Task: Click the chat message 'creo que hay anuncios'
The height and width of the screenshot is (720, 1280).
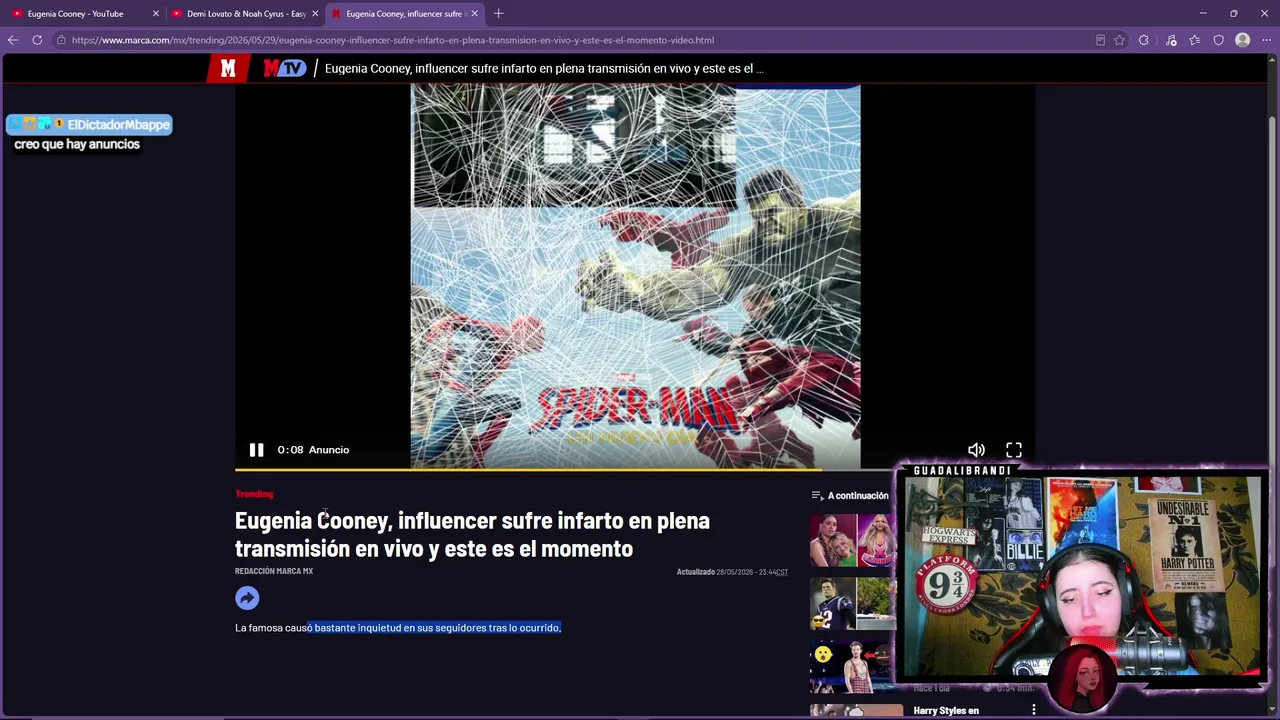Action: pyautogui.click(x=77, y=144)
